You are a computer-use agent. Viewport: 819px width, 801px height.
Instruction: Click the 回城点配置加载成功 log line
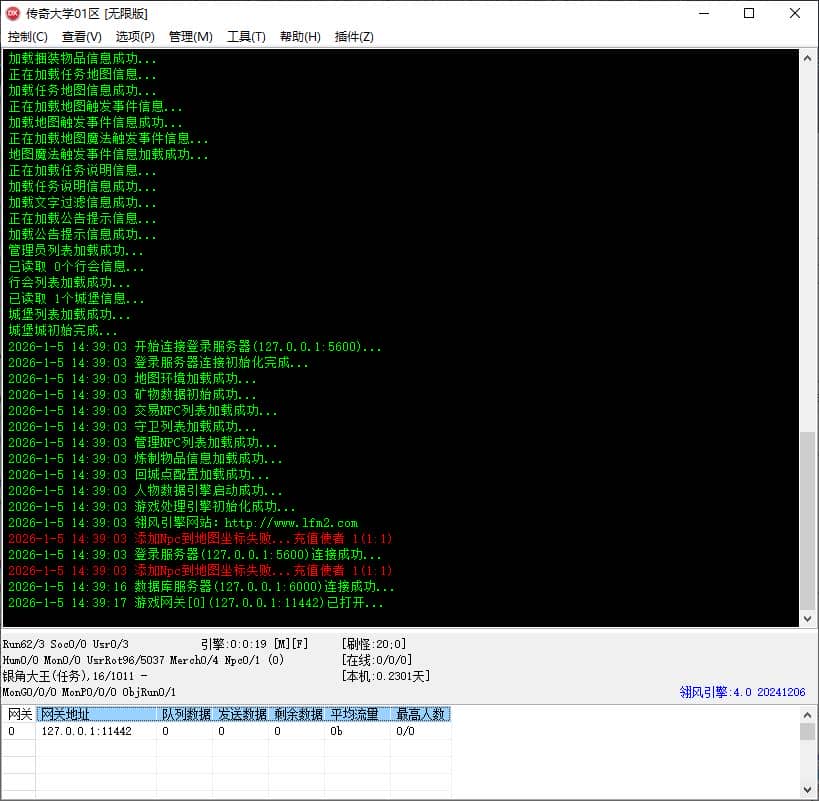(x=139, y=475)
